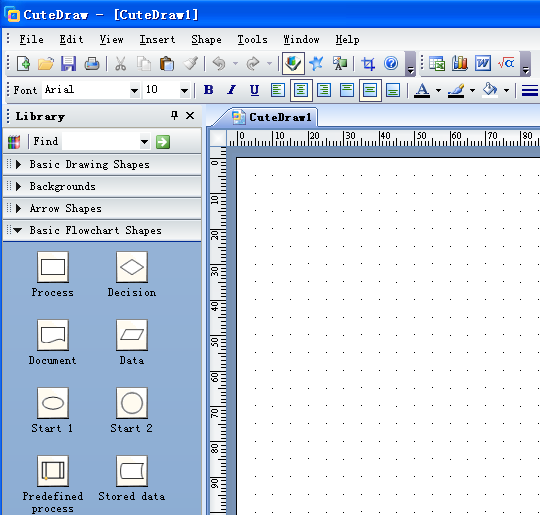The height and width of the screenshot is (515, 540).
Task: Apply line color with brush button
Action: click(456, 90)
